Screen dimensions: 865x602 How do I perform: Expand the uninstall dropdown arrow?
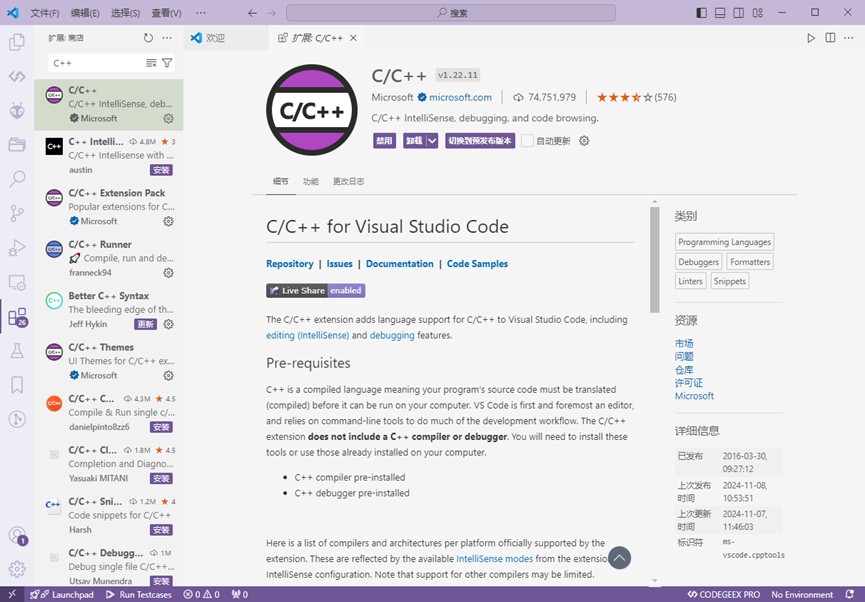coord(432,141)
